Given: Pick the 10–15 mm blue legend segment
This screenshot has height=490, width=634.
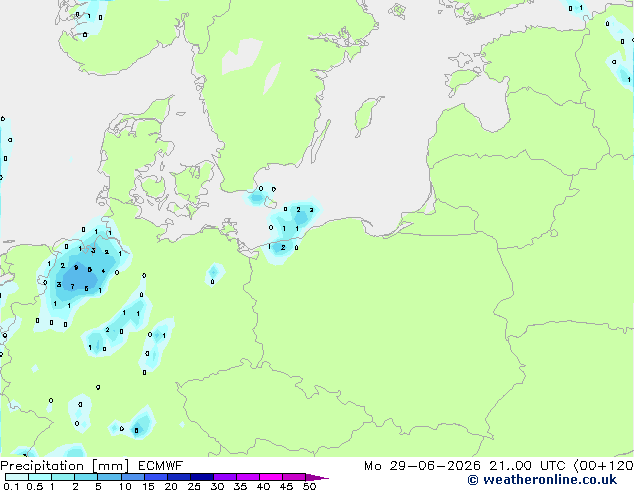Looking at the screenshot, I should point(133,477).
